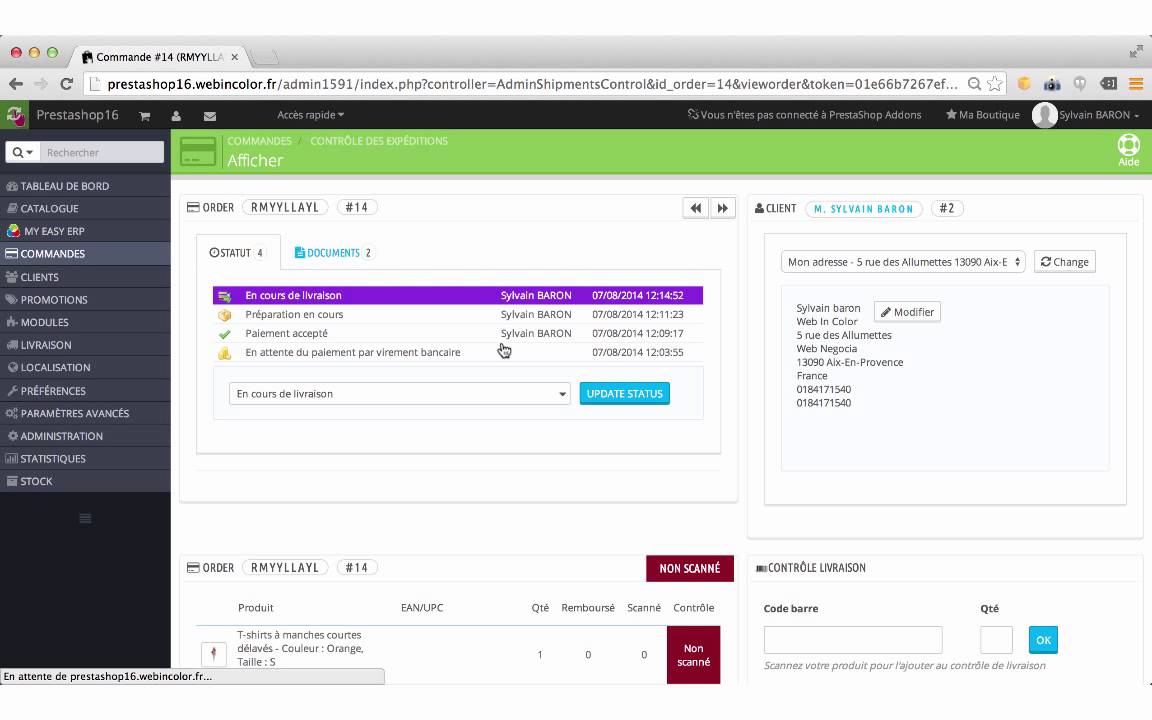This screenshot has height=720, width=1152.
Task: Open Statistiques in sidebar
Action: click(x=85, y=458)
